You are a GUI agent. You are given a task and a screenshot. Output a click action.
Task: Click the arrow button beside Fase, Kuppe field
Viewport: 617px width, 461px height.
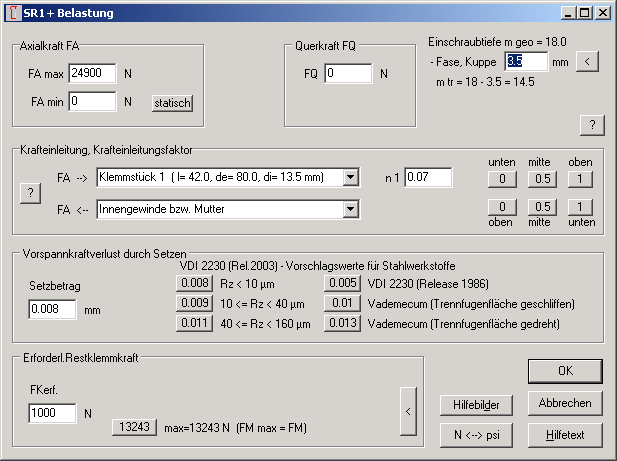[x=589, y=62]
